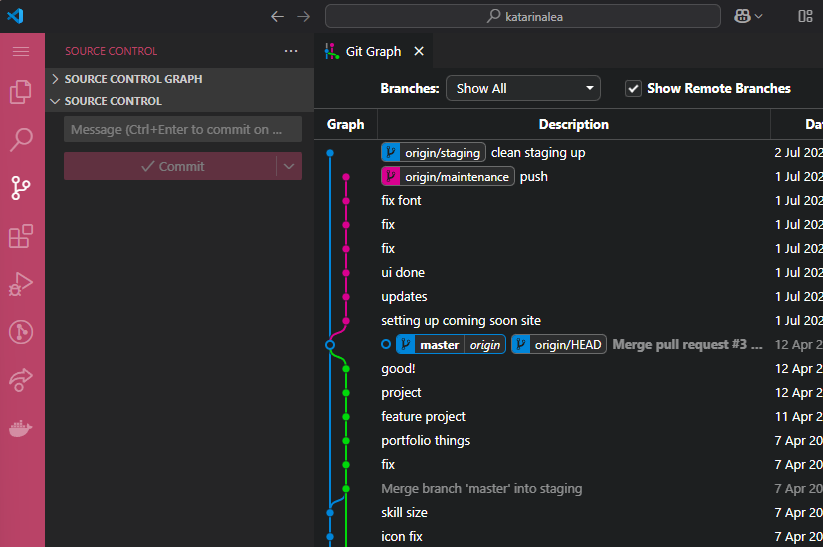823x547 pixels.
Task: Open Source Control more actions ellipsis
Action: pyautogui.click(x=291, y=51)
